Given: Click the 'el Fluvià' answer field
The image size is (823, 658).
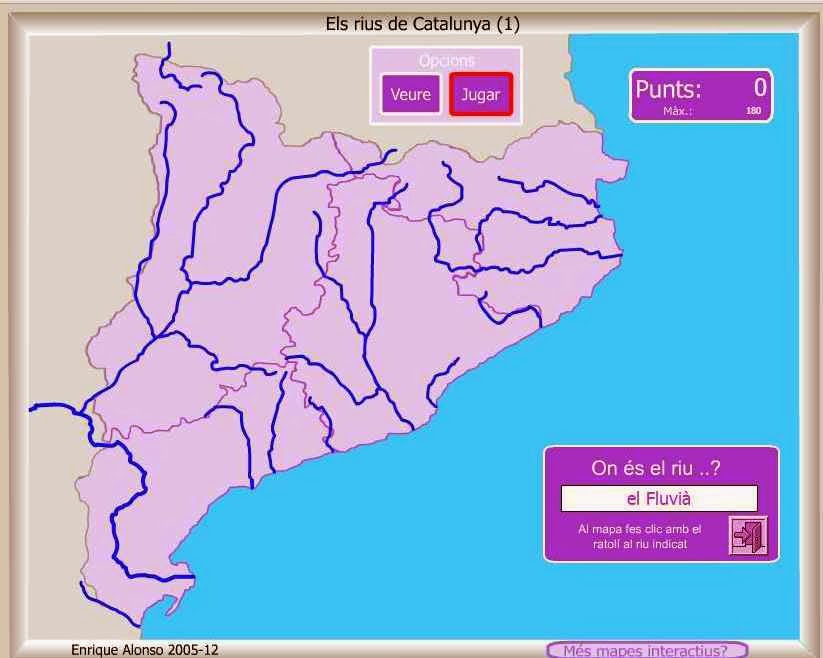Looking at the screenshot, I should click(660, 498).
